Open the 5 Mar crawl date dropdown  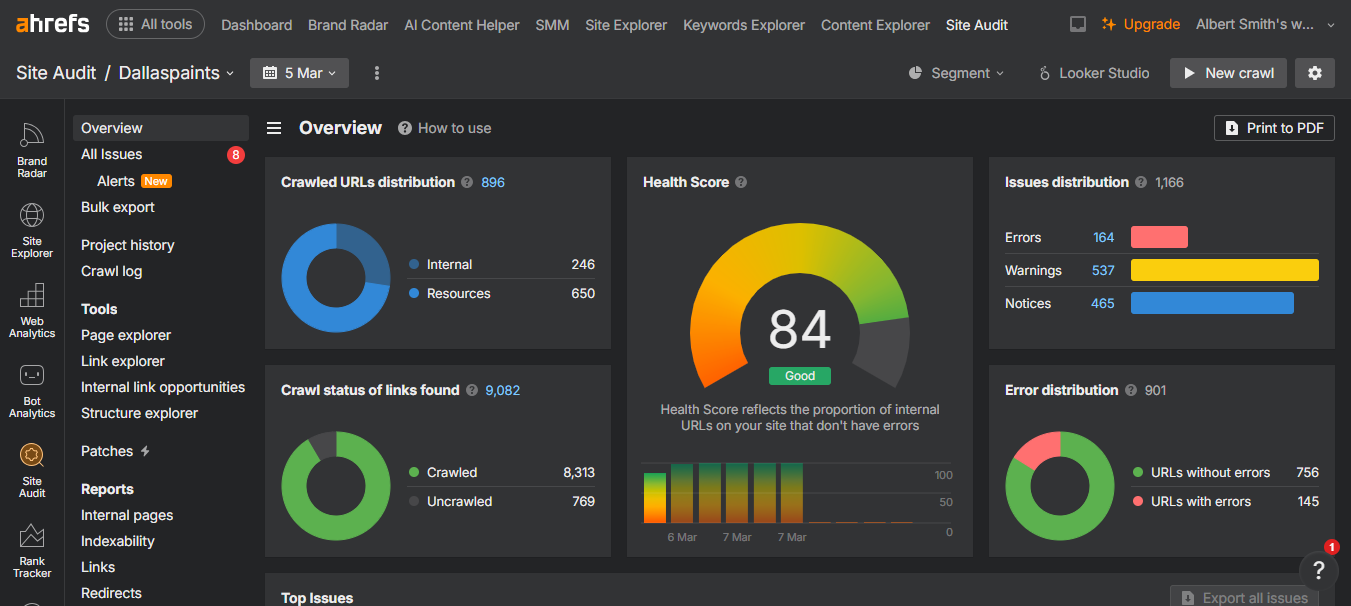tap(299, 73)
